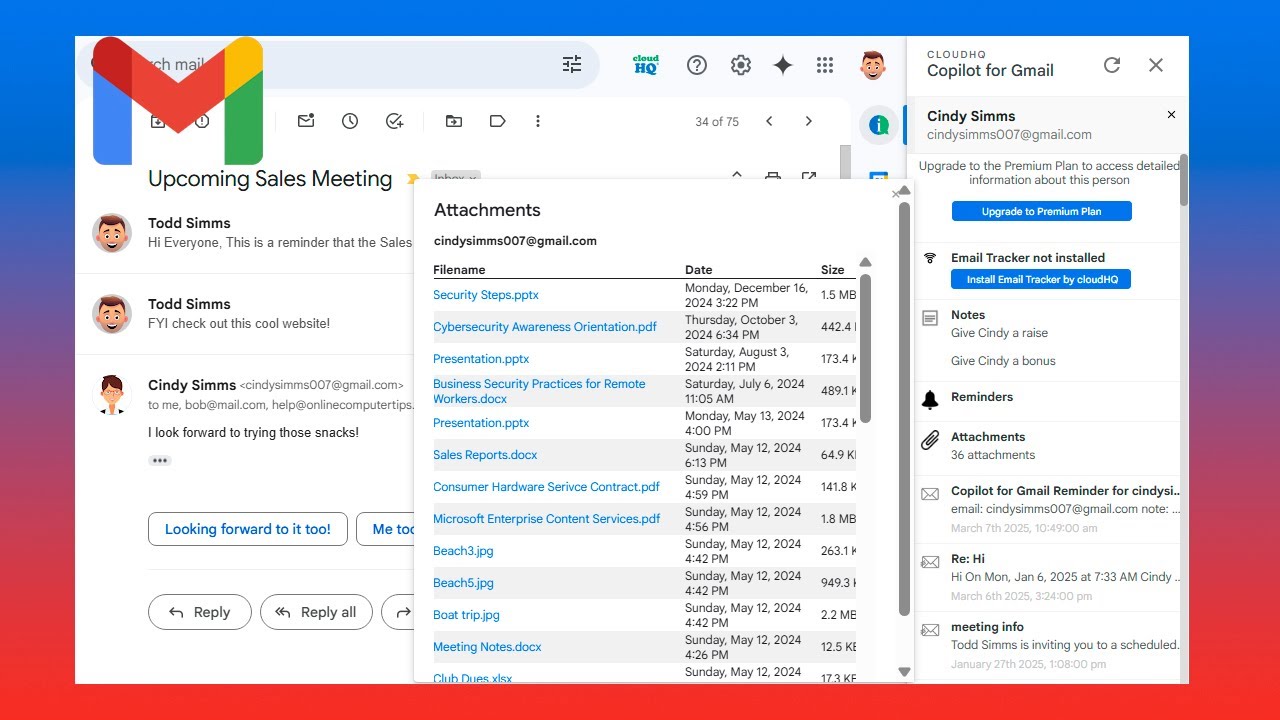Screen dimensions: 1280x720
Task: Open Presentation.pptx dated August 3
Action: pyautogui.click(x=481, y=359)
